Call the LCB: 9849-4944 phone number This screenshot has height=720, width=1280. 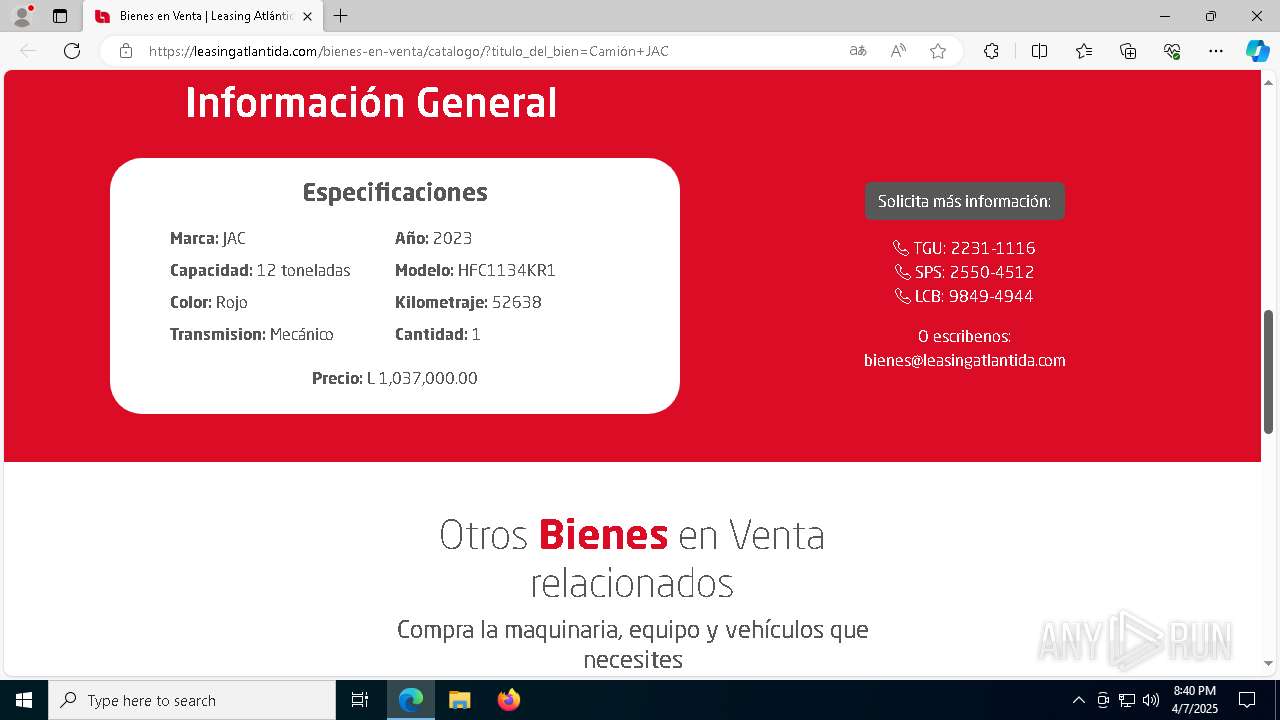[x=974, y=296]
